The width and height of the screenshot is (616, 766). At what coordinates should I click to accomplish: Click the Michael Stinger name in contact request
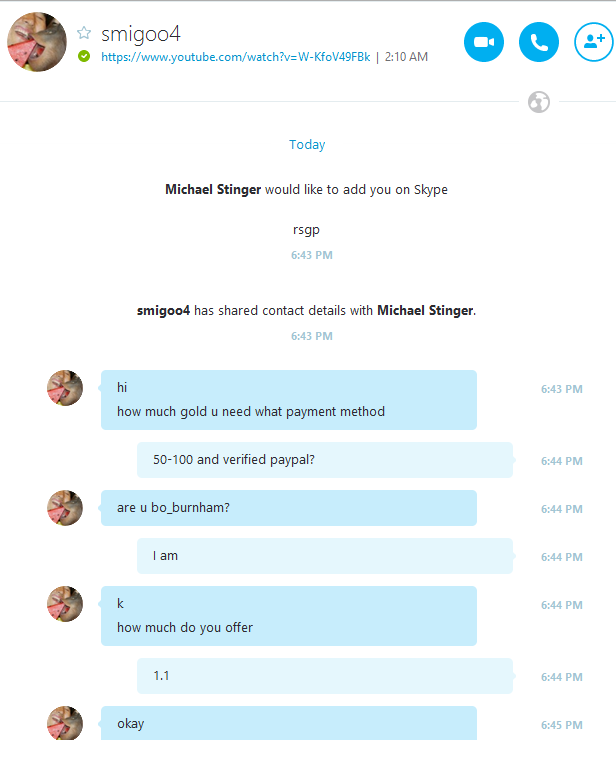pyautogui.click(x=213, y=190)
